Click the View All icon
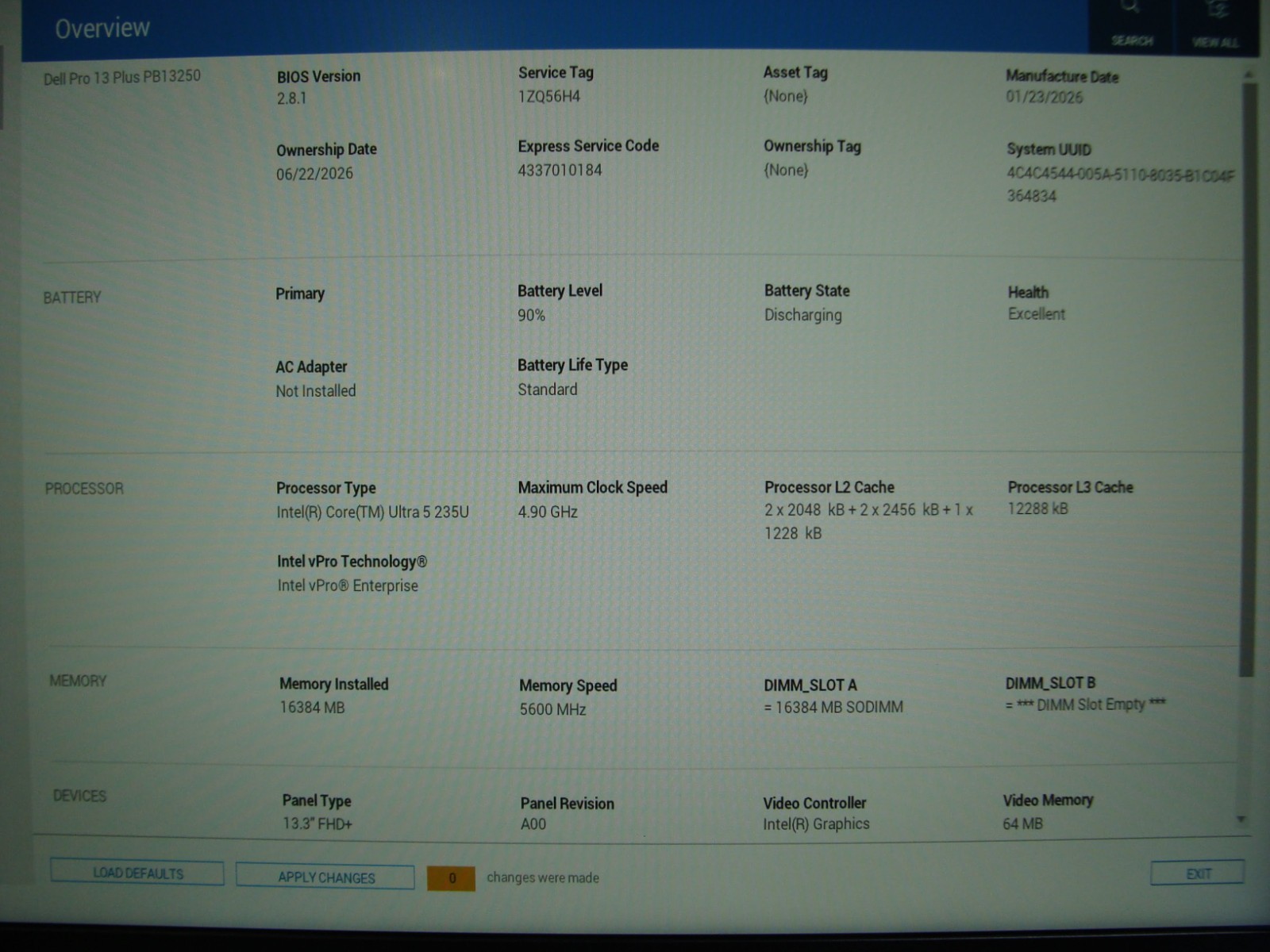Screen dimensions: 1270x952 [1215, 24]
